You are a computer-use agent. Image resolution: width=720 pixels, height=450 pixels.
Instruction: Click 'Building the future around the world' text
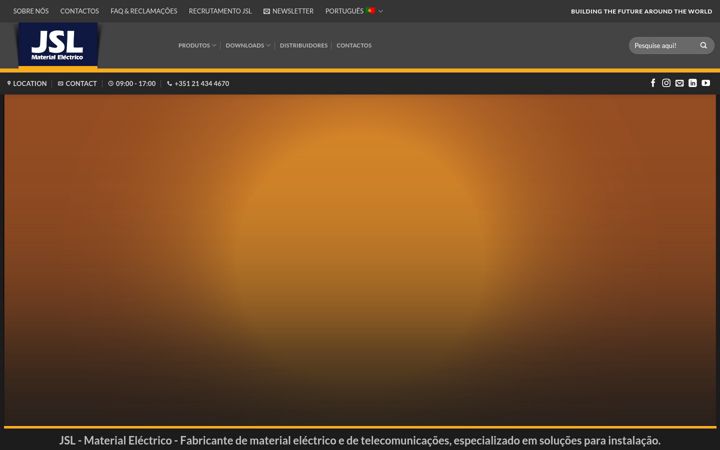tap(641, 11)
